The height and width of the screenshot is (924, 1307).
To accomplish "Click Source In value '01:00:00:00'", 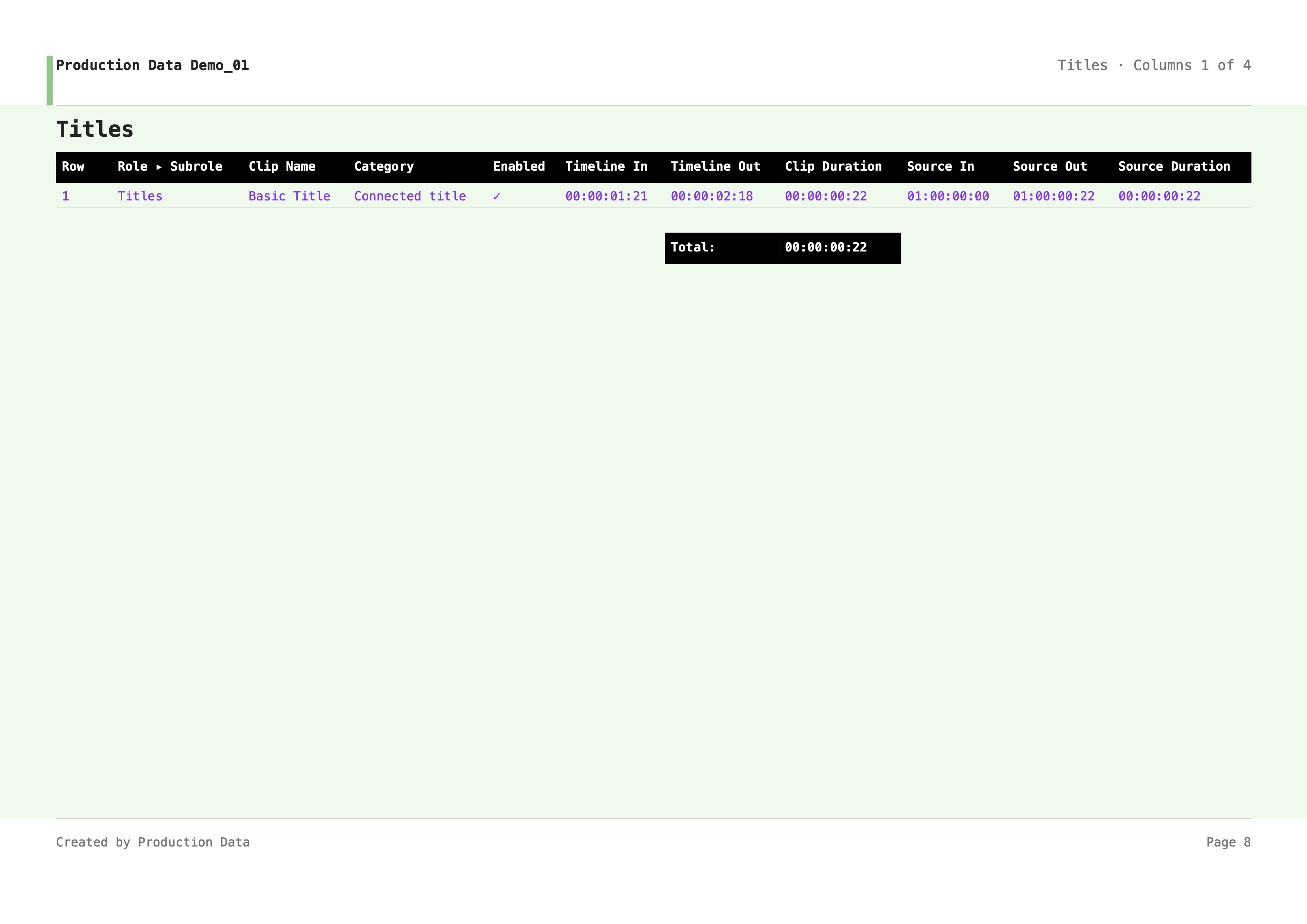I will click(948, 196).
